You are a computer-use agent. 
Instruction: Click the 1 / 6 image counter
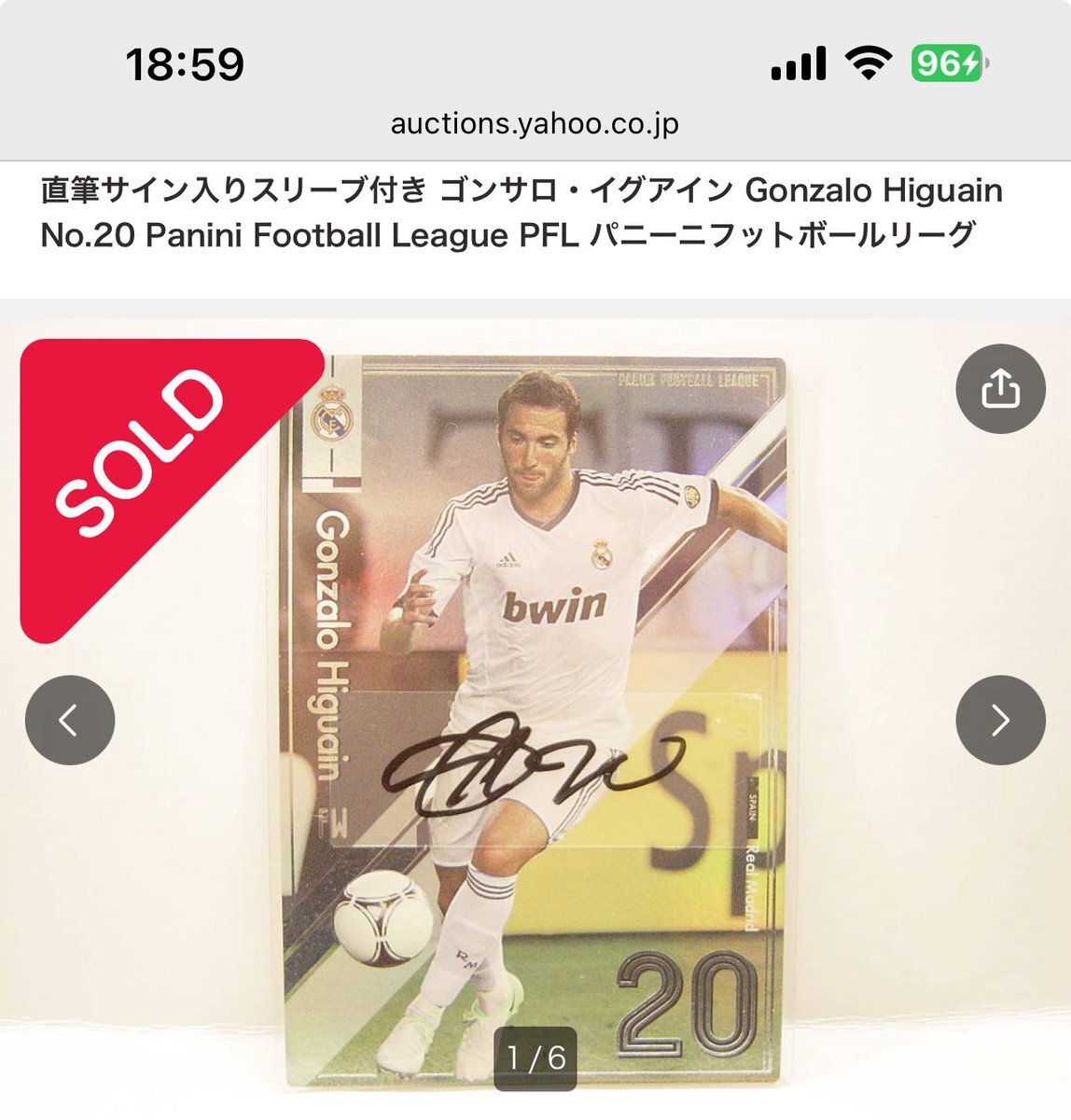click(x=535, y=1057)
